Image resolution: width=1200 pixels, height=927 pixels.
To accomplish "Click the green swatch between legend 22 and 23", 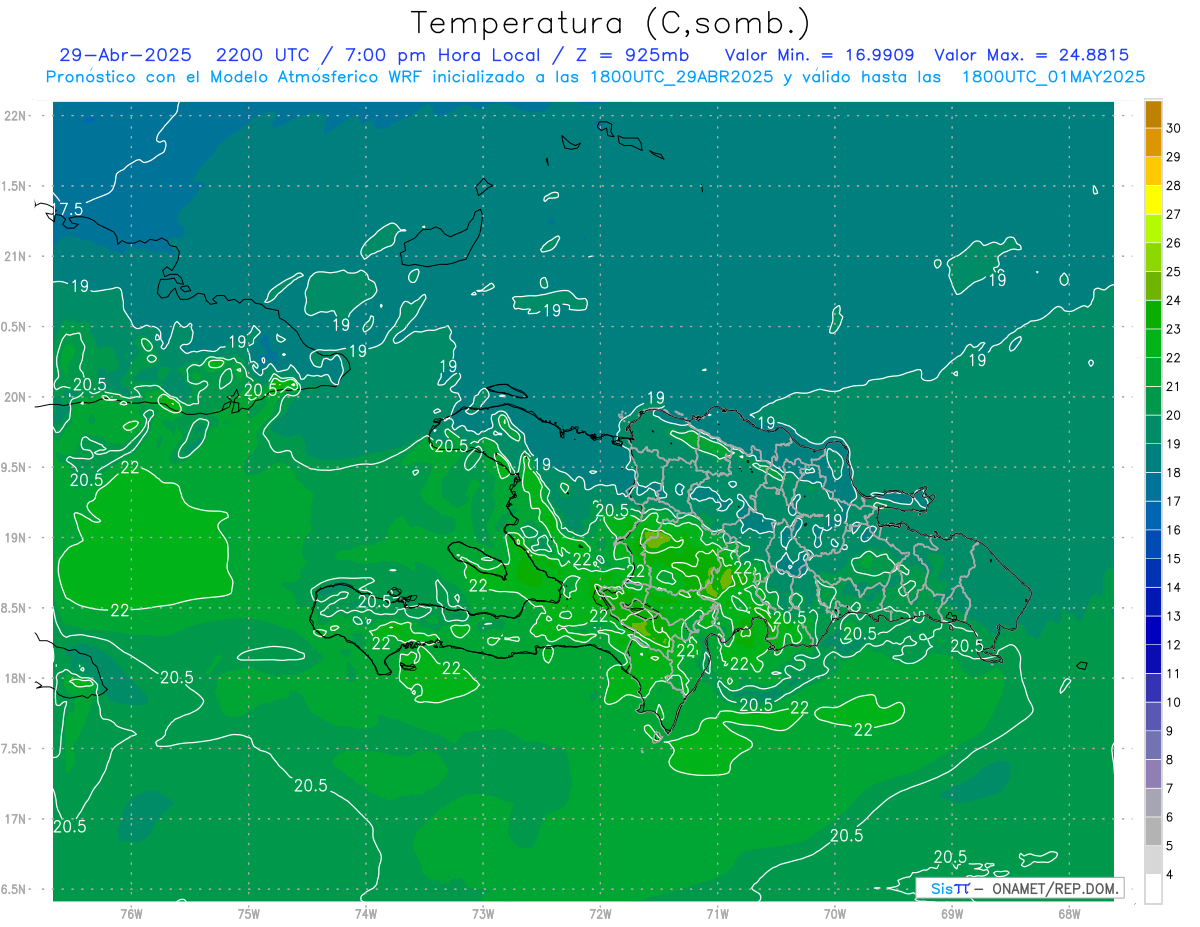I will pyautogui.click(x=1153, y=343).
